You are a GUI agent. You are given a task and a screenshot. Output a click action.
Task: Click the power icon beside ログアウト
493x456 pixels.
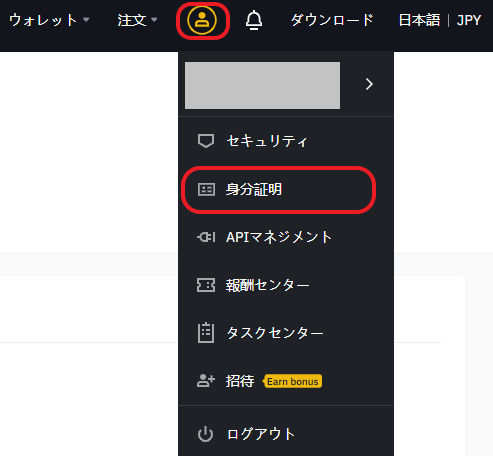(205, 434)
